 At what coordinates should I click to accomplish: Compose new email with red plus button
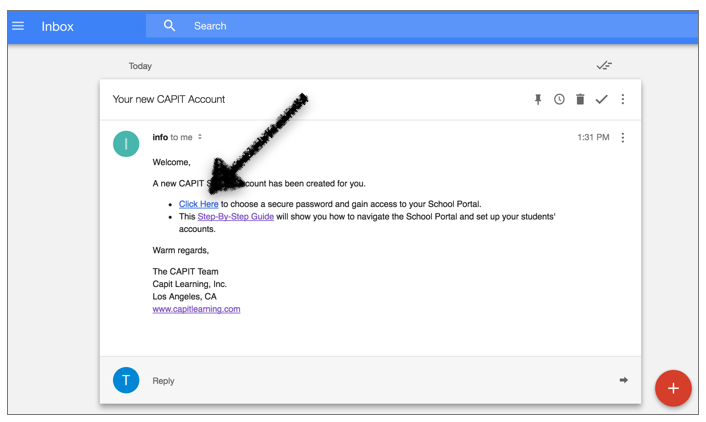pos(673,388)
